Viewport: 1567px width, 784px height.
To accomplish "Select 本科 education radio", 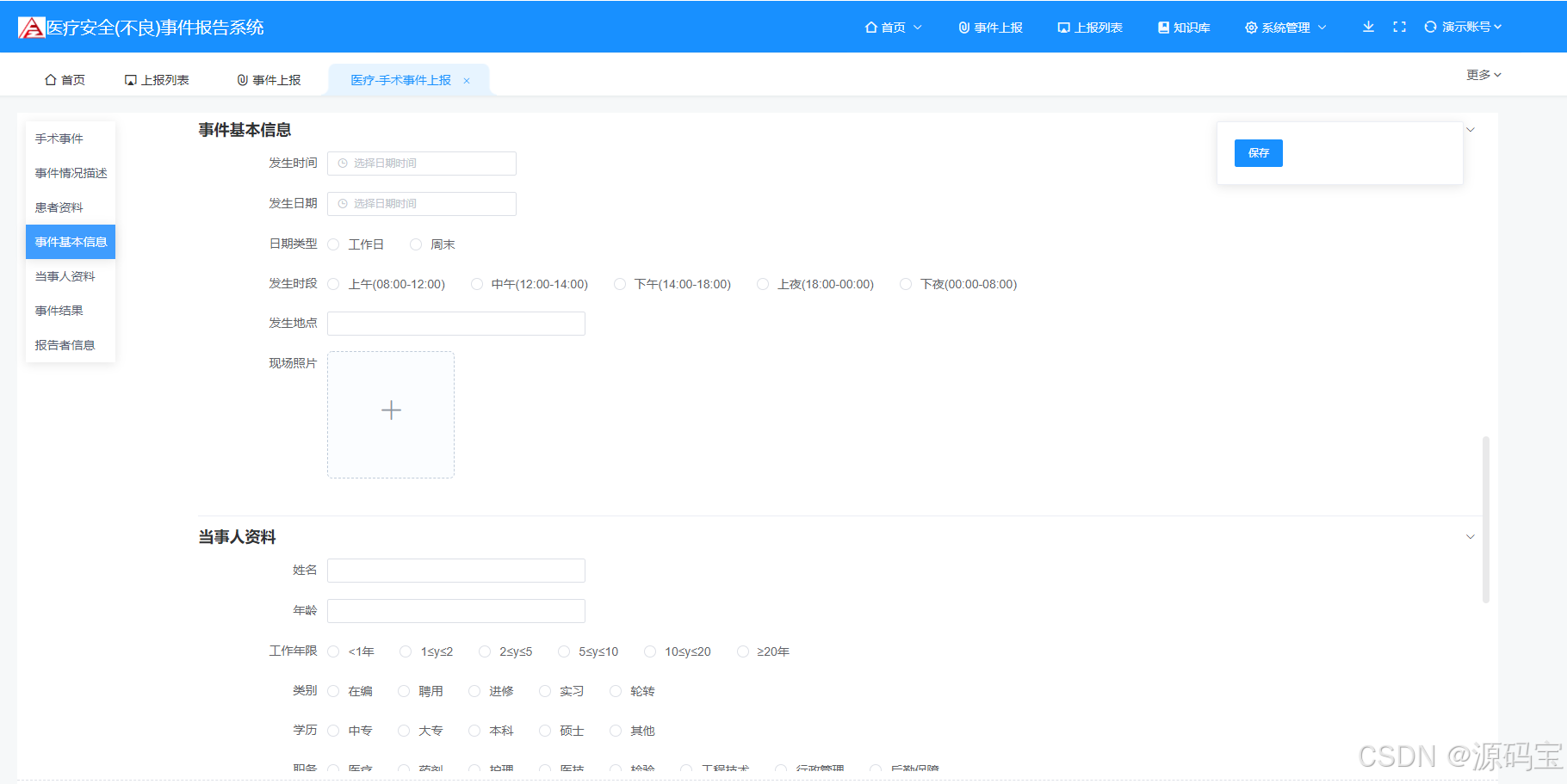I will tap(474, 731).
